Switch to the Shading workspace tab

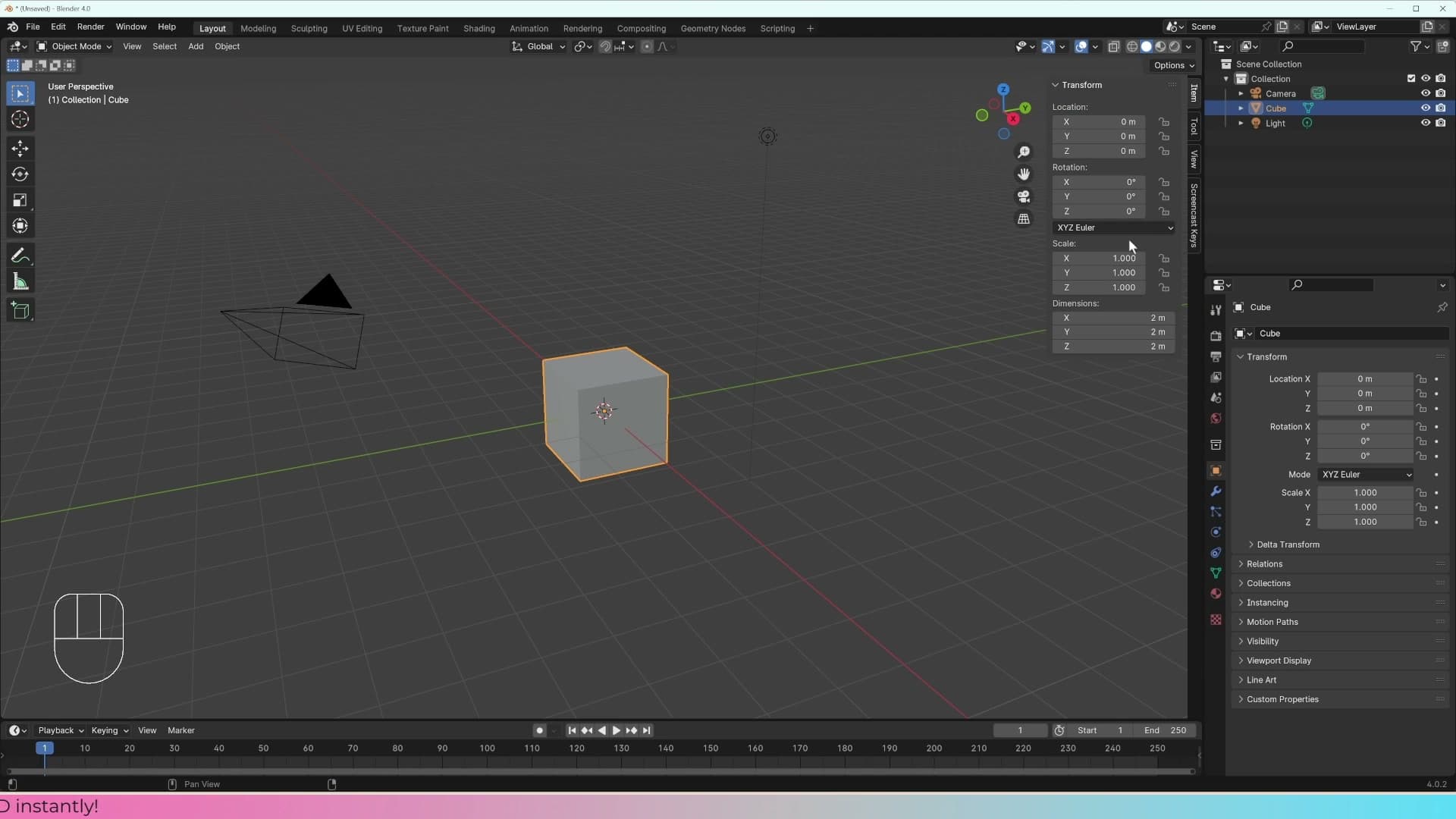click(479, 29)
